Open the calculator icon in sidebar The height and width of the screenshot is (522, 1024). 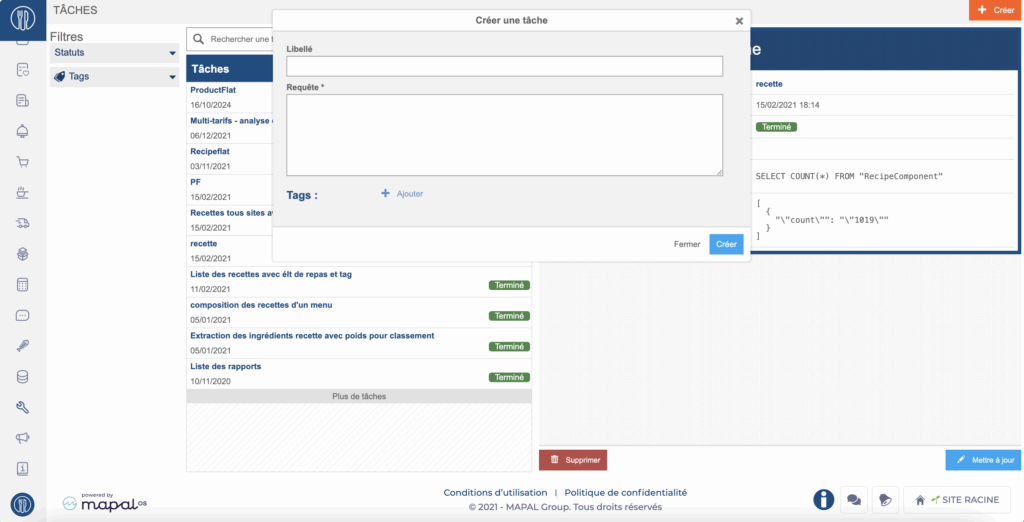pyautogui.click(x=22, y=285)
